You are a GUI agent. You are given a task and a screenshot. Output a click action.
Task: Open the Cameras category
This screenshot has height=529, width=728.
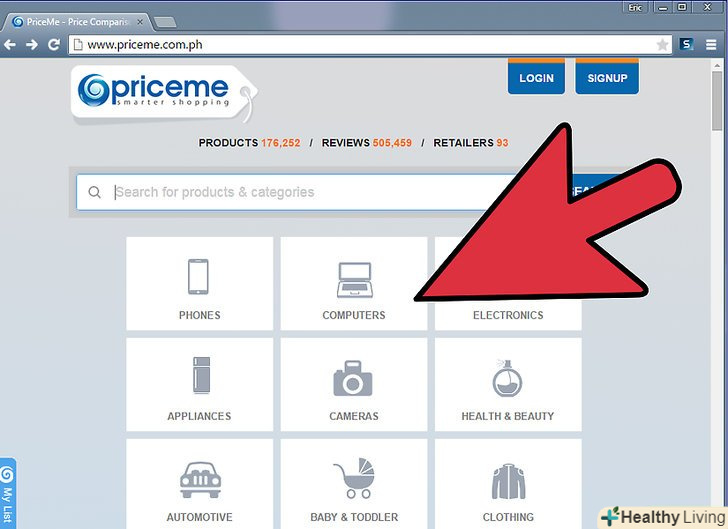coord(354,385)
